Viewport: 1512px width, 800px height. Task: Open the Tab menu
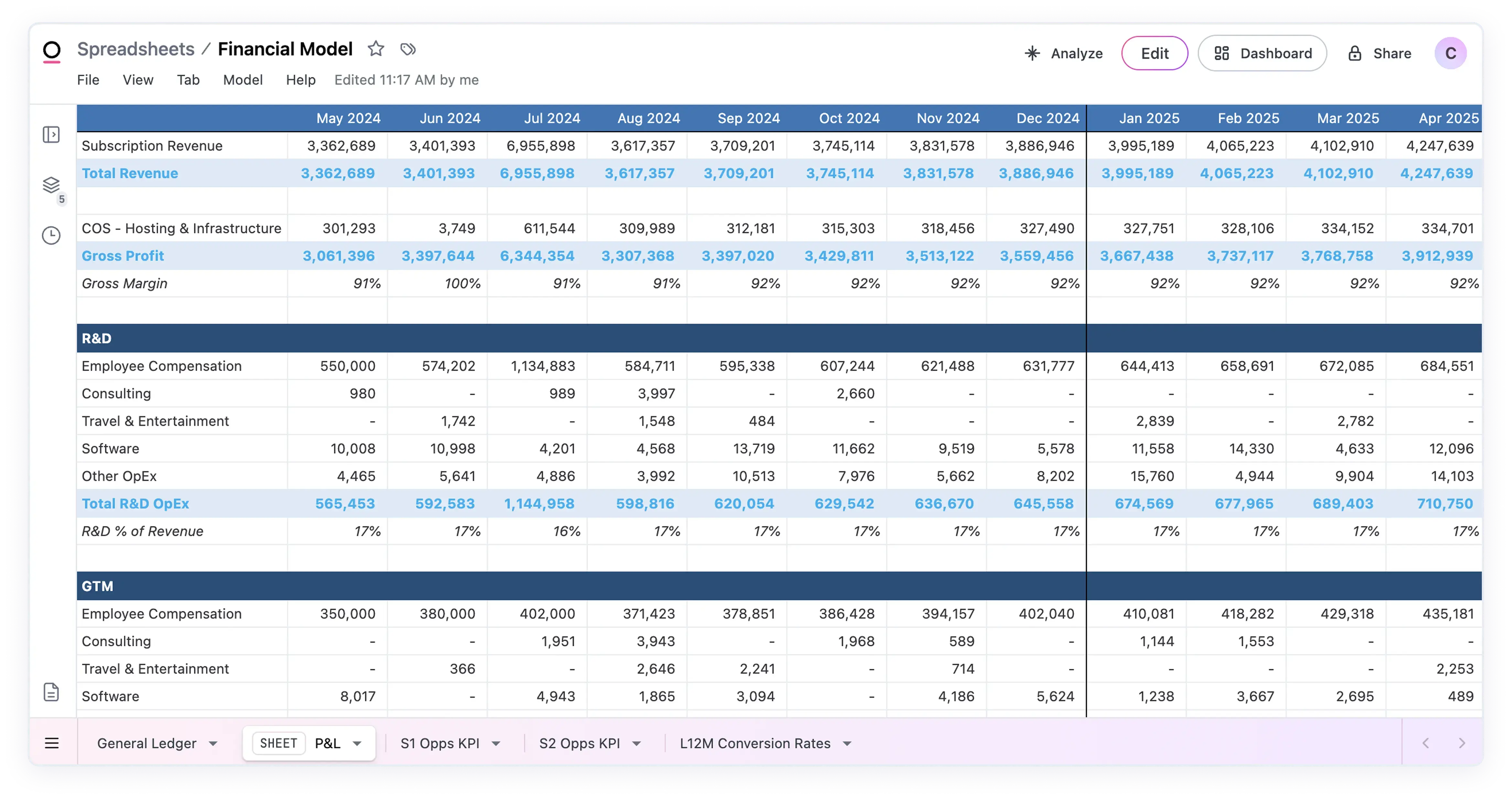[x=188, y=80]
